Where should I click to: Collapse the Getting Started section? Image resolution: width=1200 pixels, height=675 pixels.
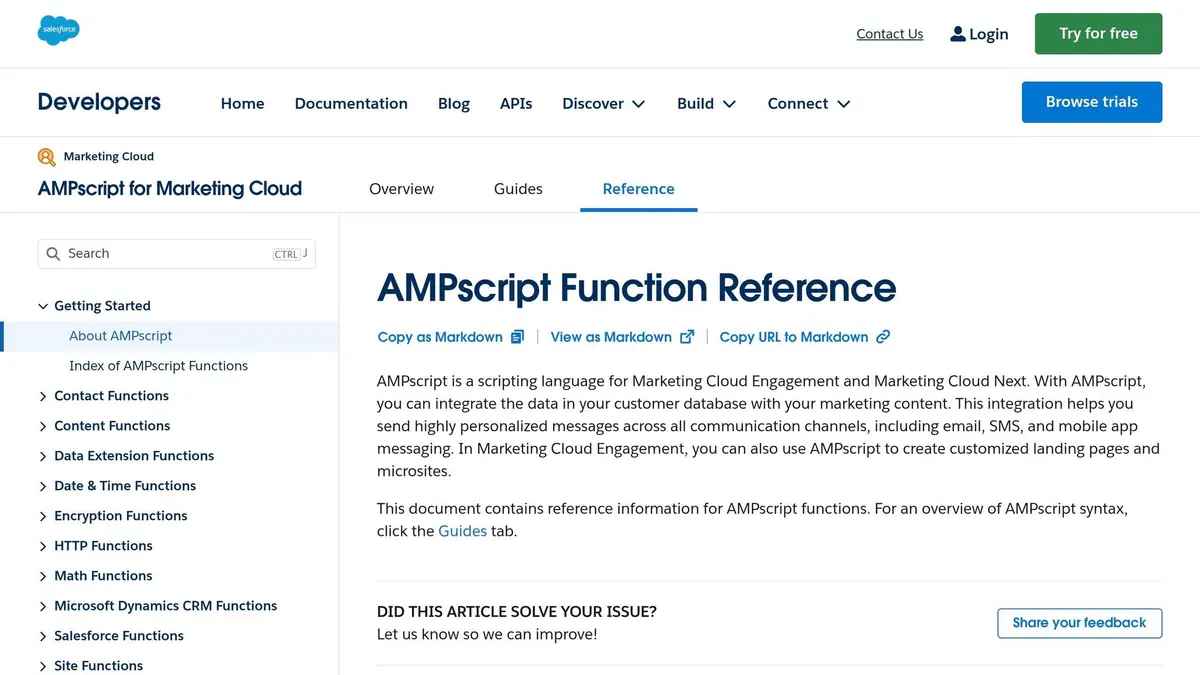click(x=43, y=306)
